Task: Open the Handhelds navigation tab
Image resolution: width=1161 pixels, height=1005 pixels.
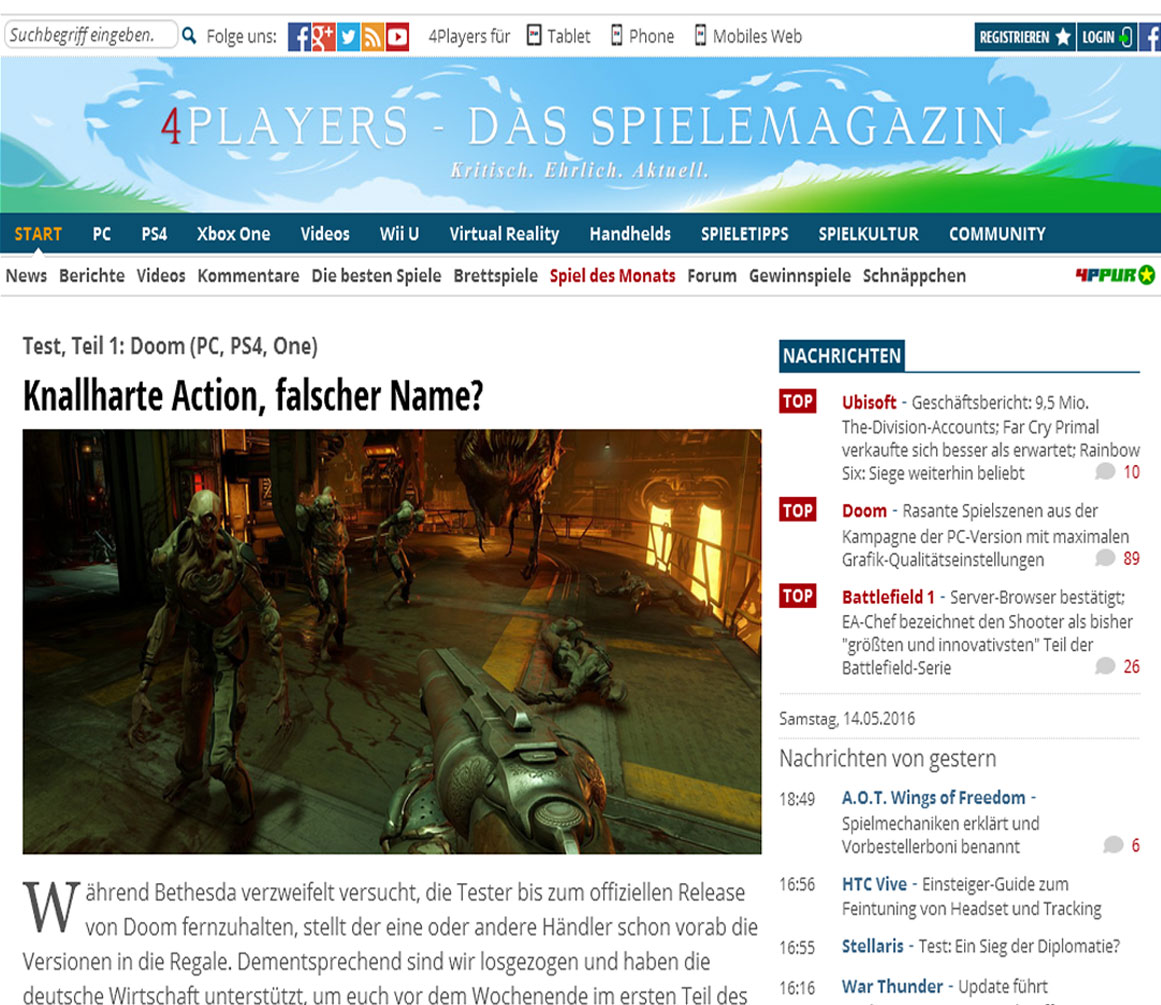Action: (x=630, y=234)
